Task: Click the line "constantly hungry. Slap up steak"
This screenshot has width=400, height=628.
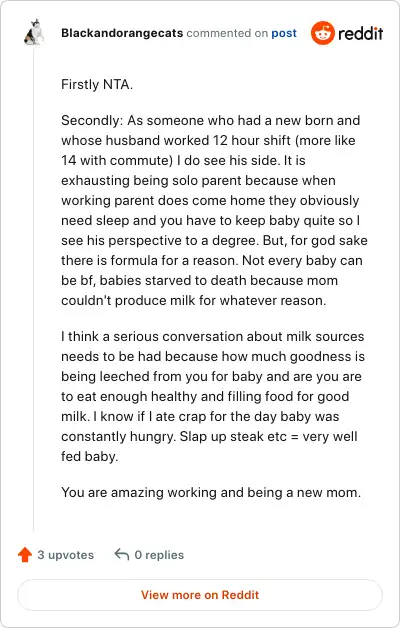Action: pos(209,437)
